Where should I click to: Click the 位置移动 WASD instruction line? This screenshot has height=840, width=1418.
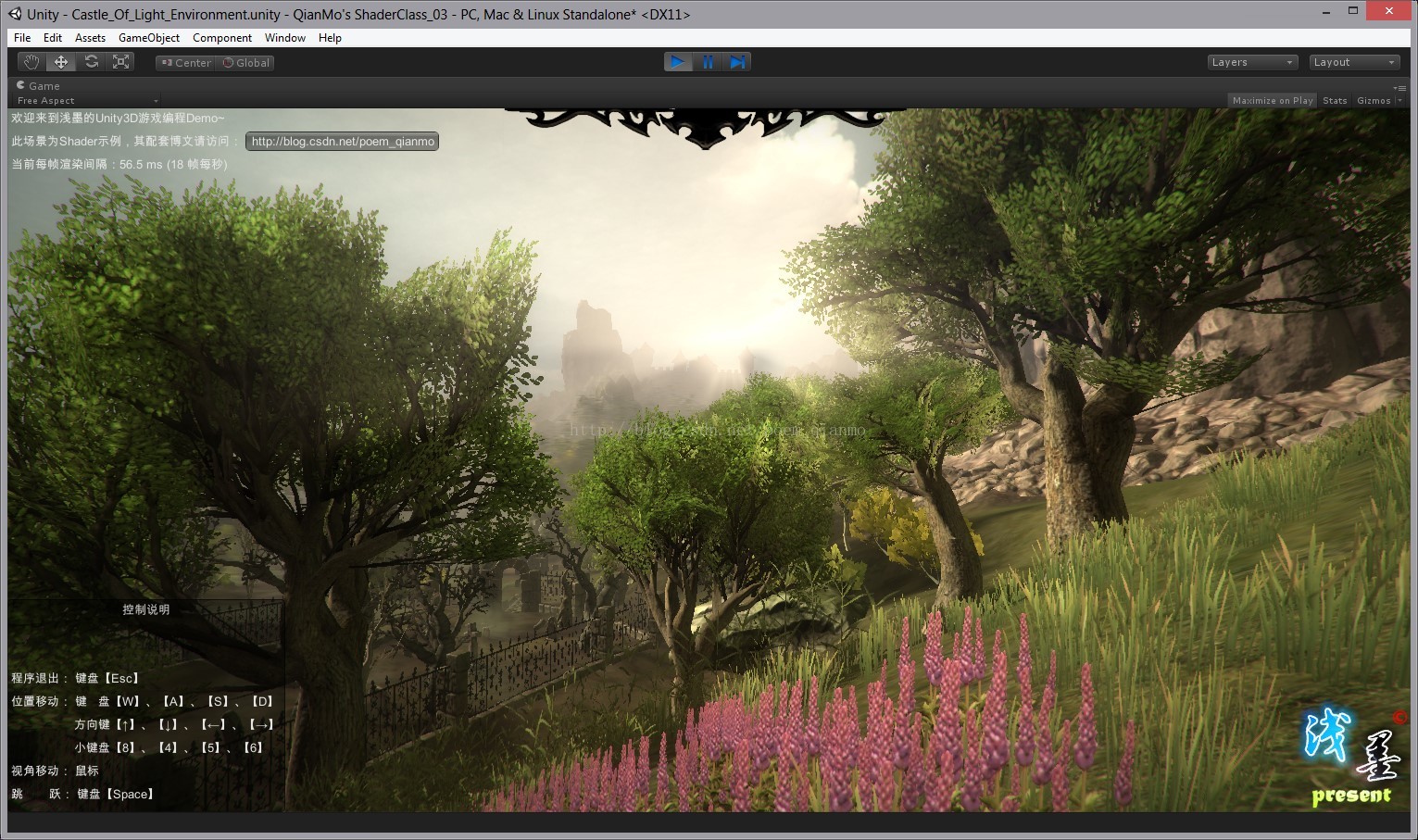(143, 701)
